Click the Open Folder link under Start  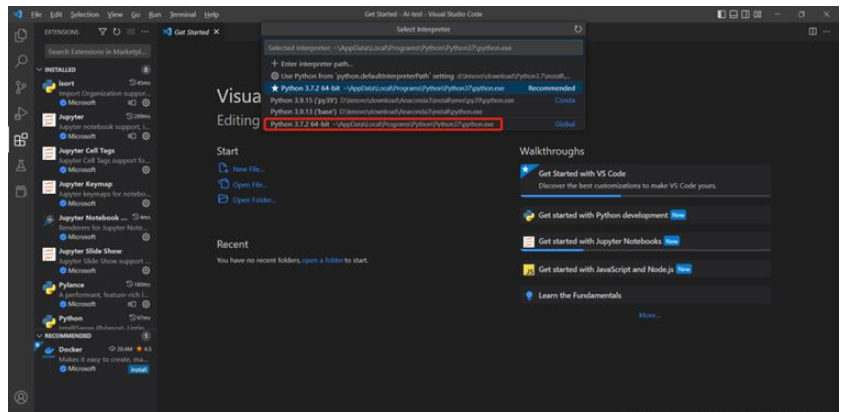point(254,200)
